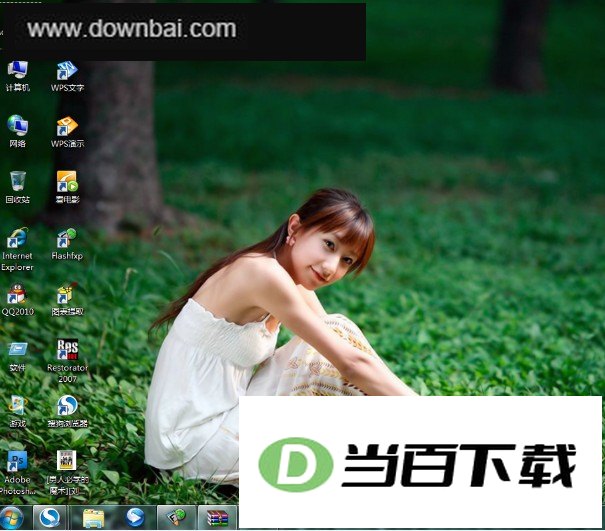Select the QQ2010 penguin shortcut
Screen dimensions: 605x531
tap(17, 299)
